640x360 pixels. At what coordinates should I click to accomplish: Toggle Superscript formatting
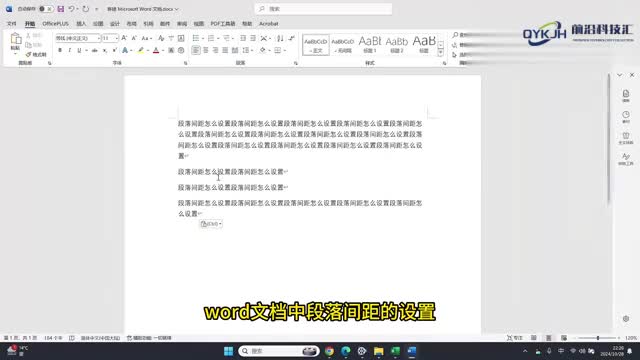click(x=115, y=50)
